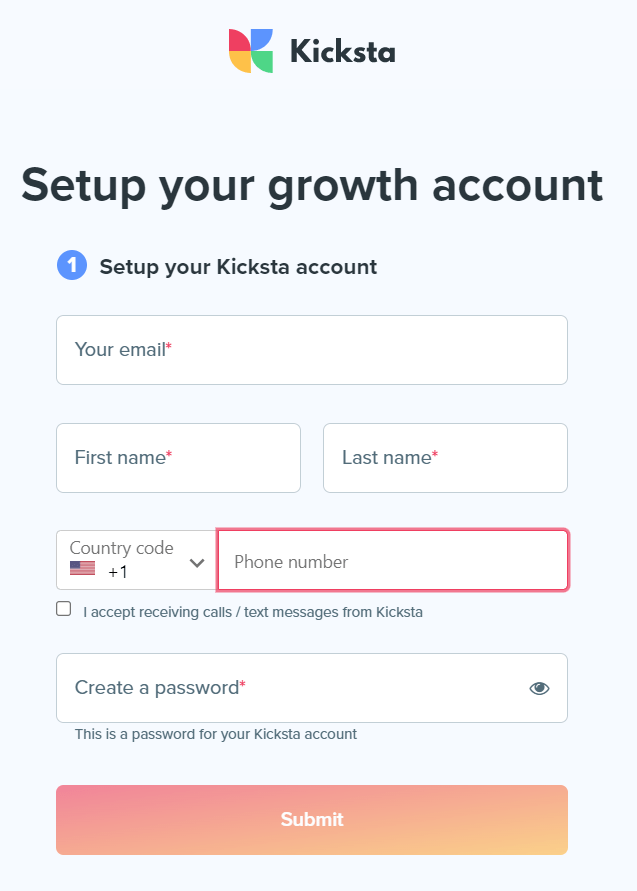
Task: Select the +1 dial code value
Action: (118, 572)
